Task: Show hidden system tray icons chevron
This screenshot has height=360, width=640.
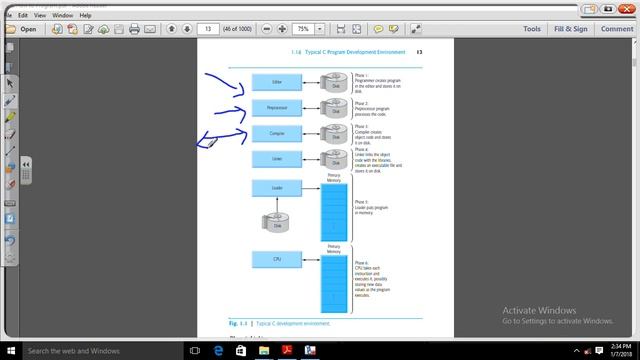Action: point(576,351)
